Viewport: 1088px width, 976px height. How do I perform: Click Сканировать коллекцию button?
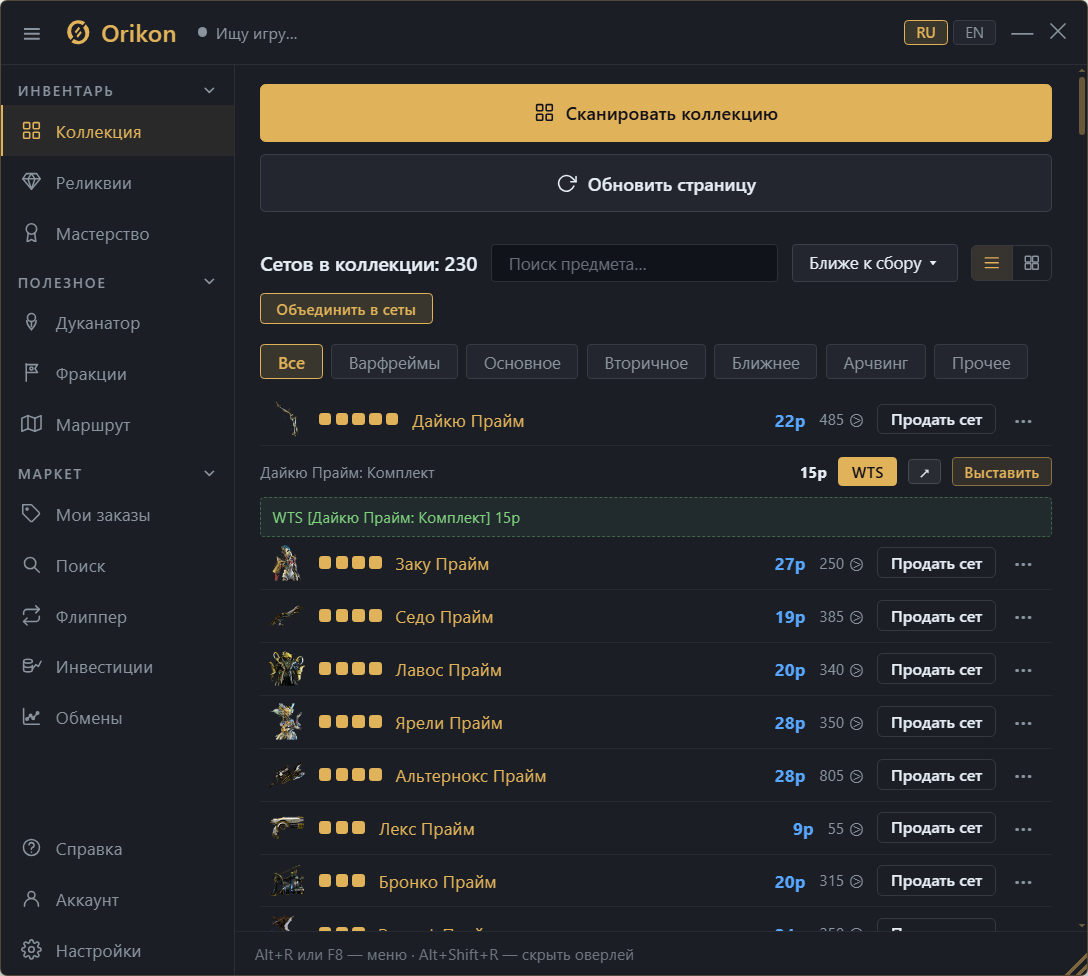[x=656, y=113]
